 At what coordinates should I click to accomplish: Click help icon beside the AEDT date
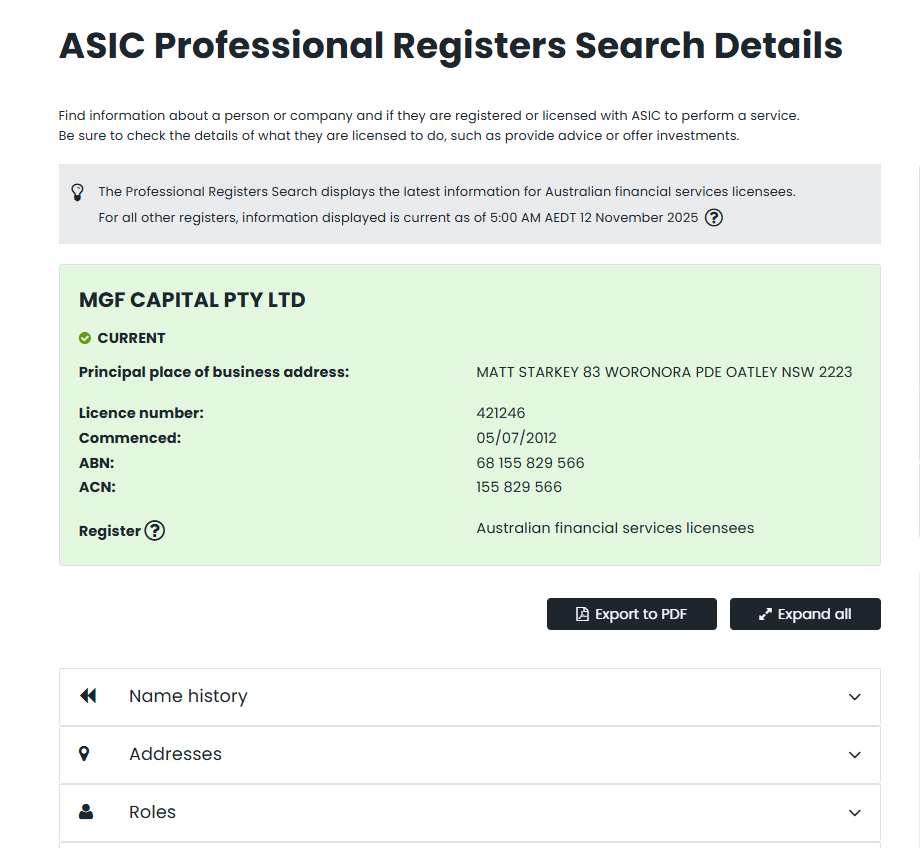(714, 218)
